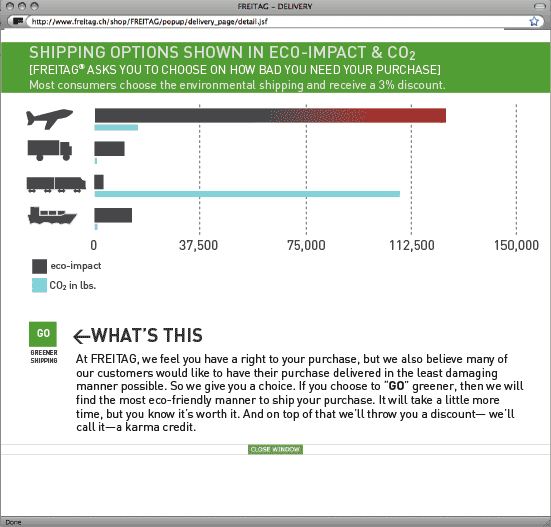Click the airplane's cyan CO2 bar

coord(116,127)
